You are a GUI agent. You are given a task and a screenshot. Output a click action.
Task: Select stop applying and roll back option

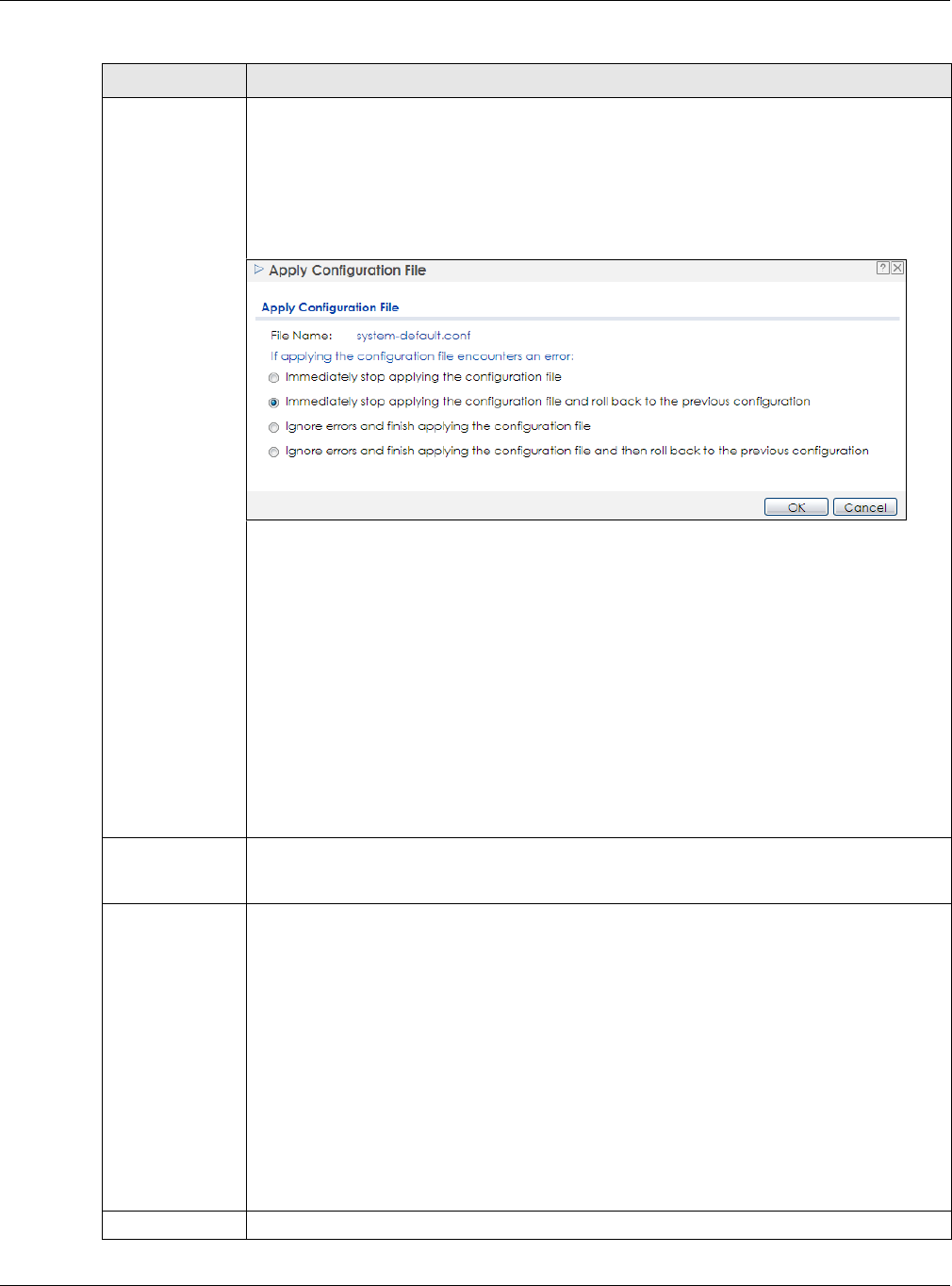click(x=274, y=403)
